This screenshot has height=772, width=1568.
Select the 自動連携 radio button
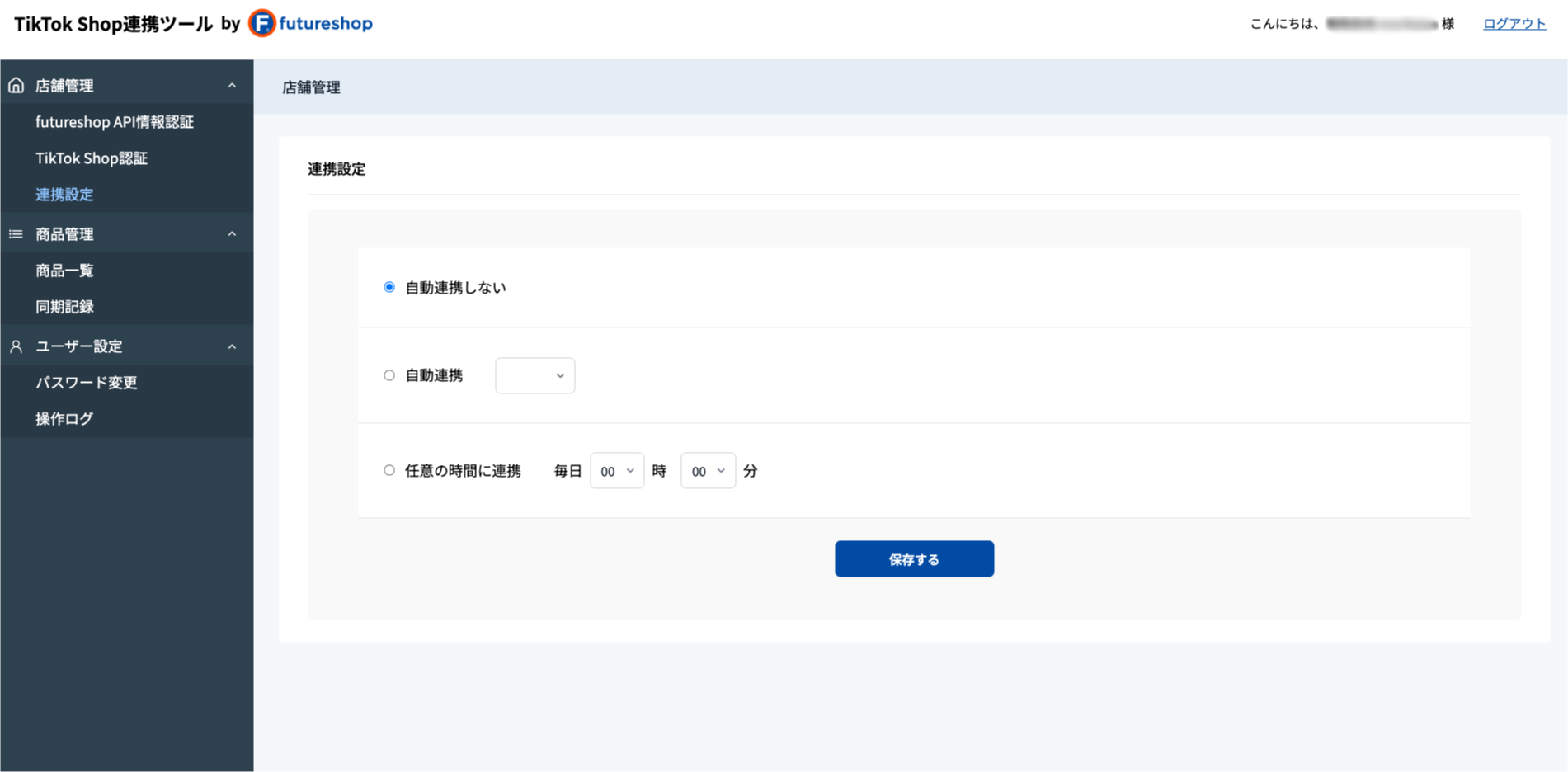pyautogui.click(x=388, y=374)
